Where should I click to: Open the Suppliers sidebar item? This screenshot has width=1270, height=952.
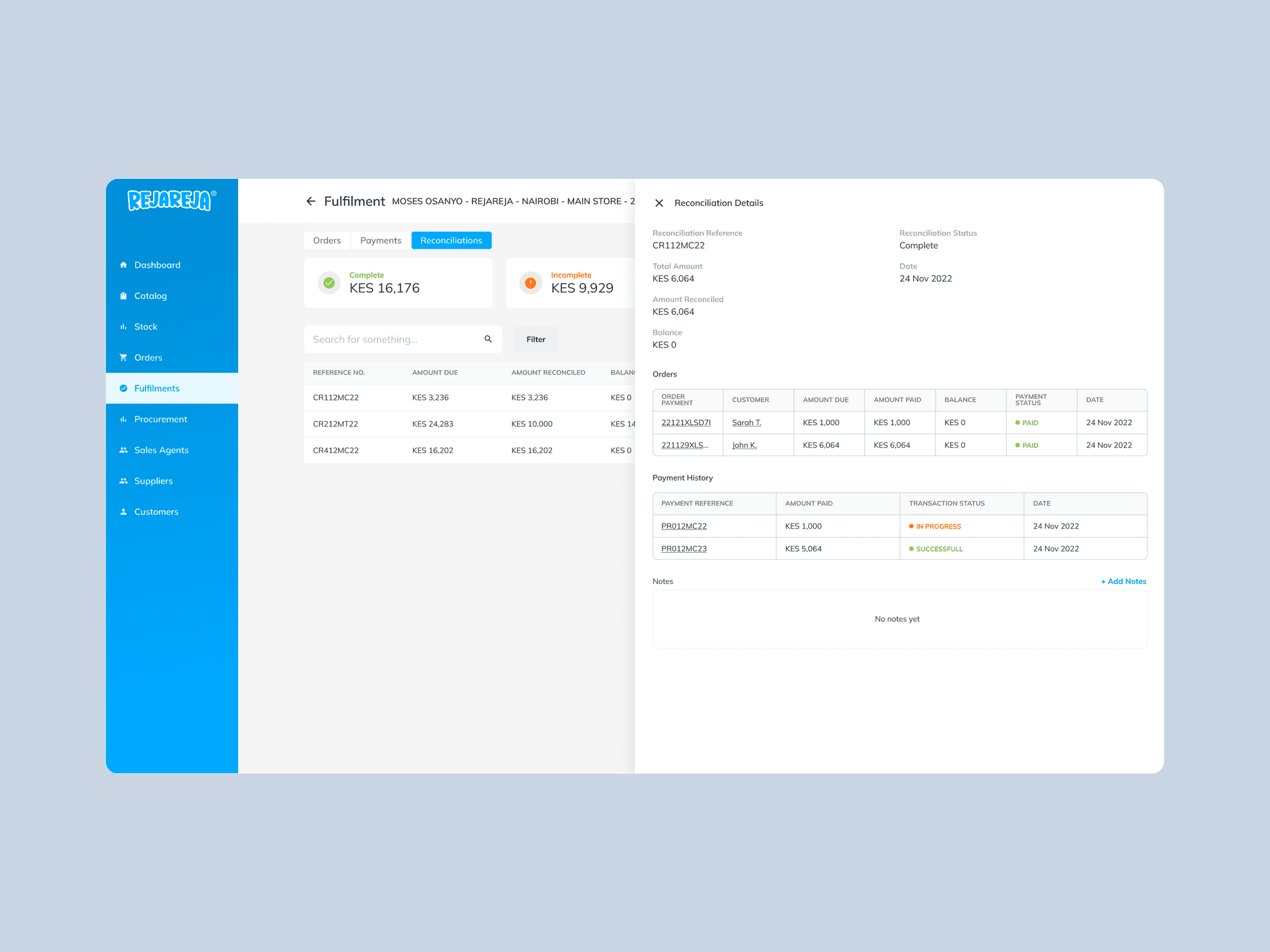coord(153,481)
